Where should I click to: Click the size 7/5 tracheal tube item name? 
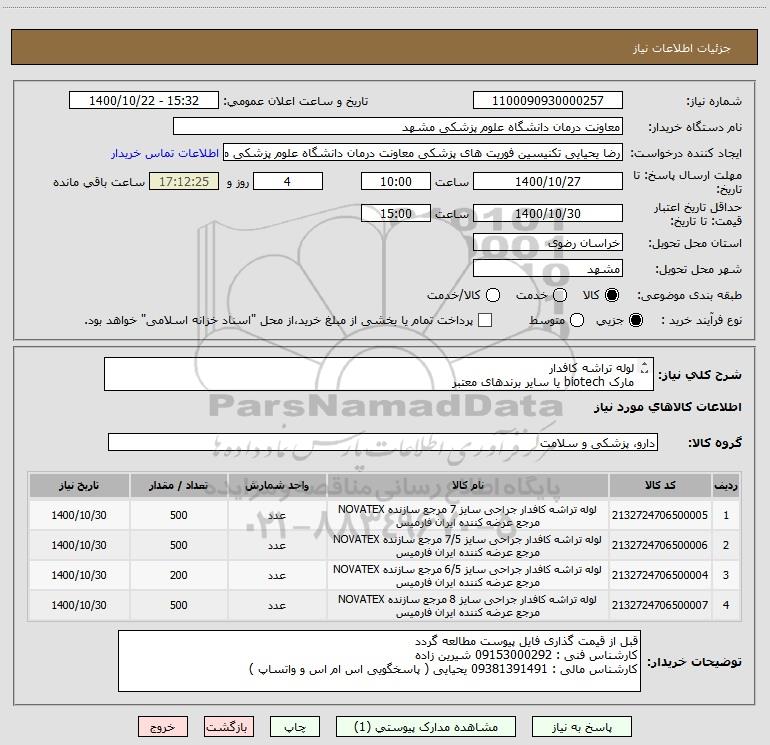[468, 546]
